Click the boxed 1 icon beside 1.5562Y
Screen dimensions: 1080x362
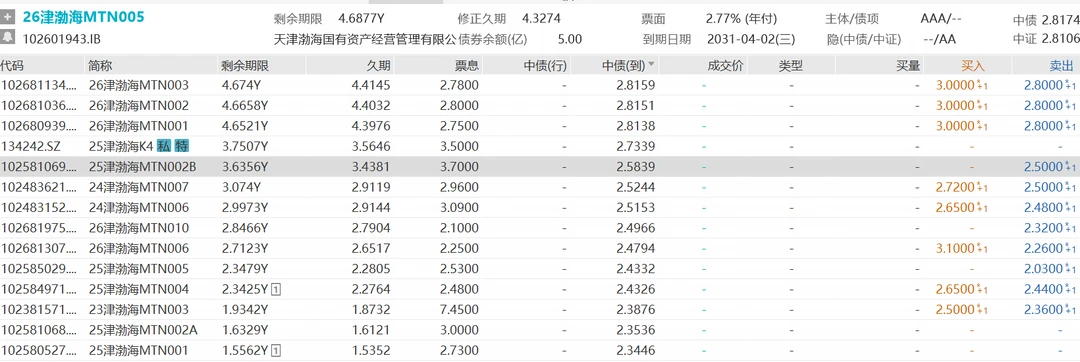pyautogui.click(x=276, y=351)
